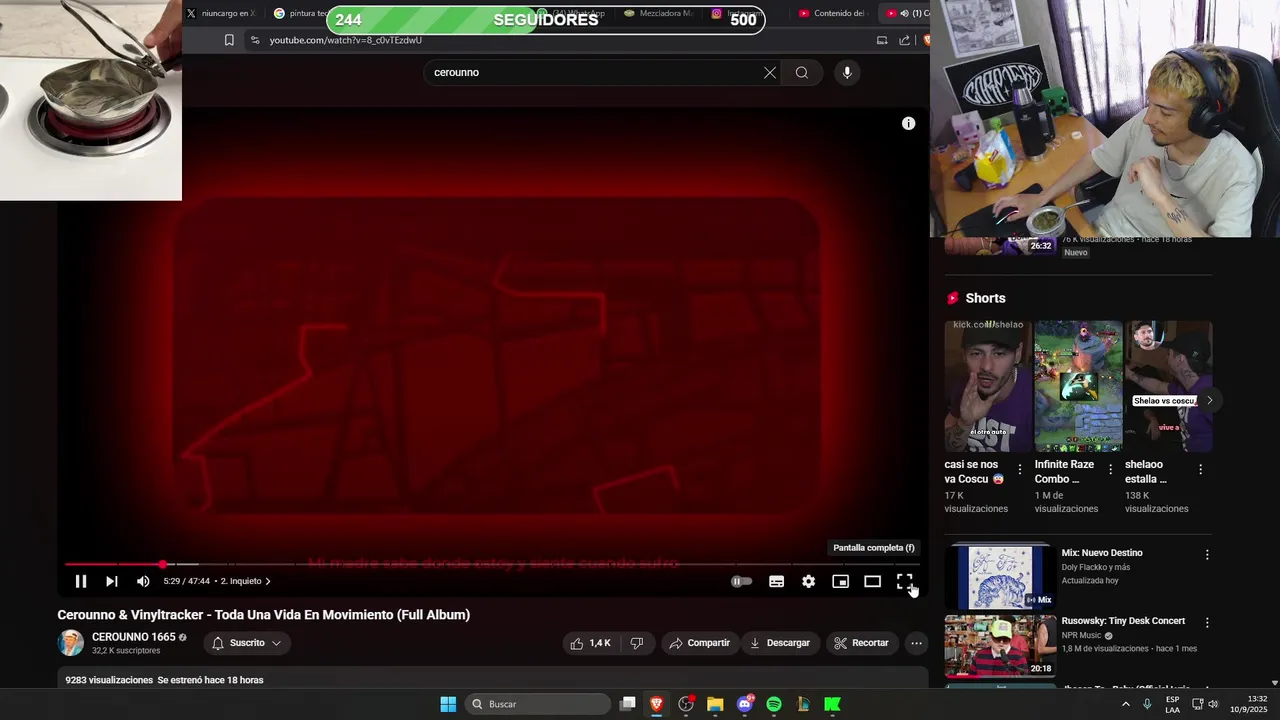Open File Explorer from taskbar
Image resolution: width=1280 pixels, height=720 pixels.
click(715, 704)
